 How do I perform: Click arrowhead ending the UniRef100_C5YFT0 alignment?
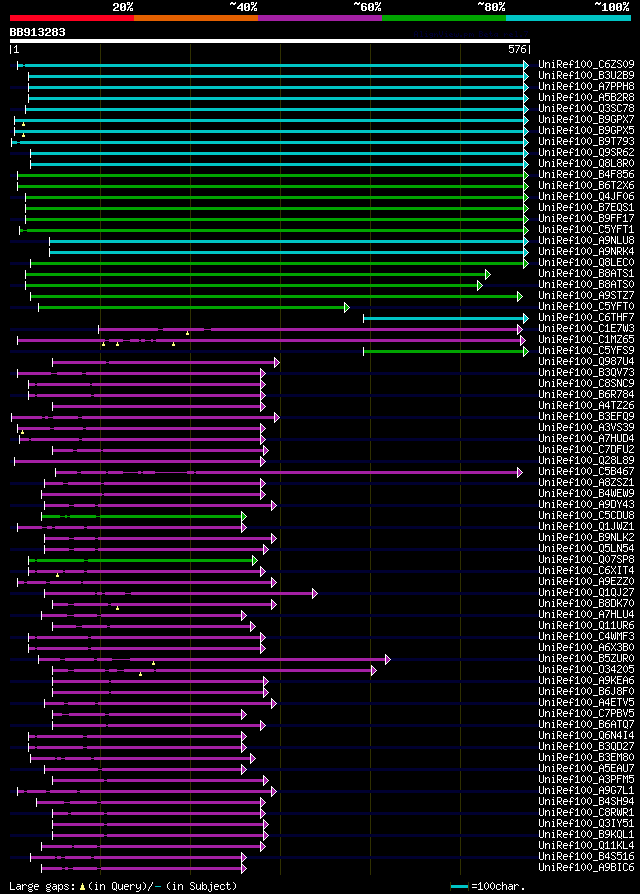tap(347, 308)
